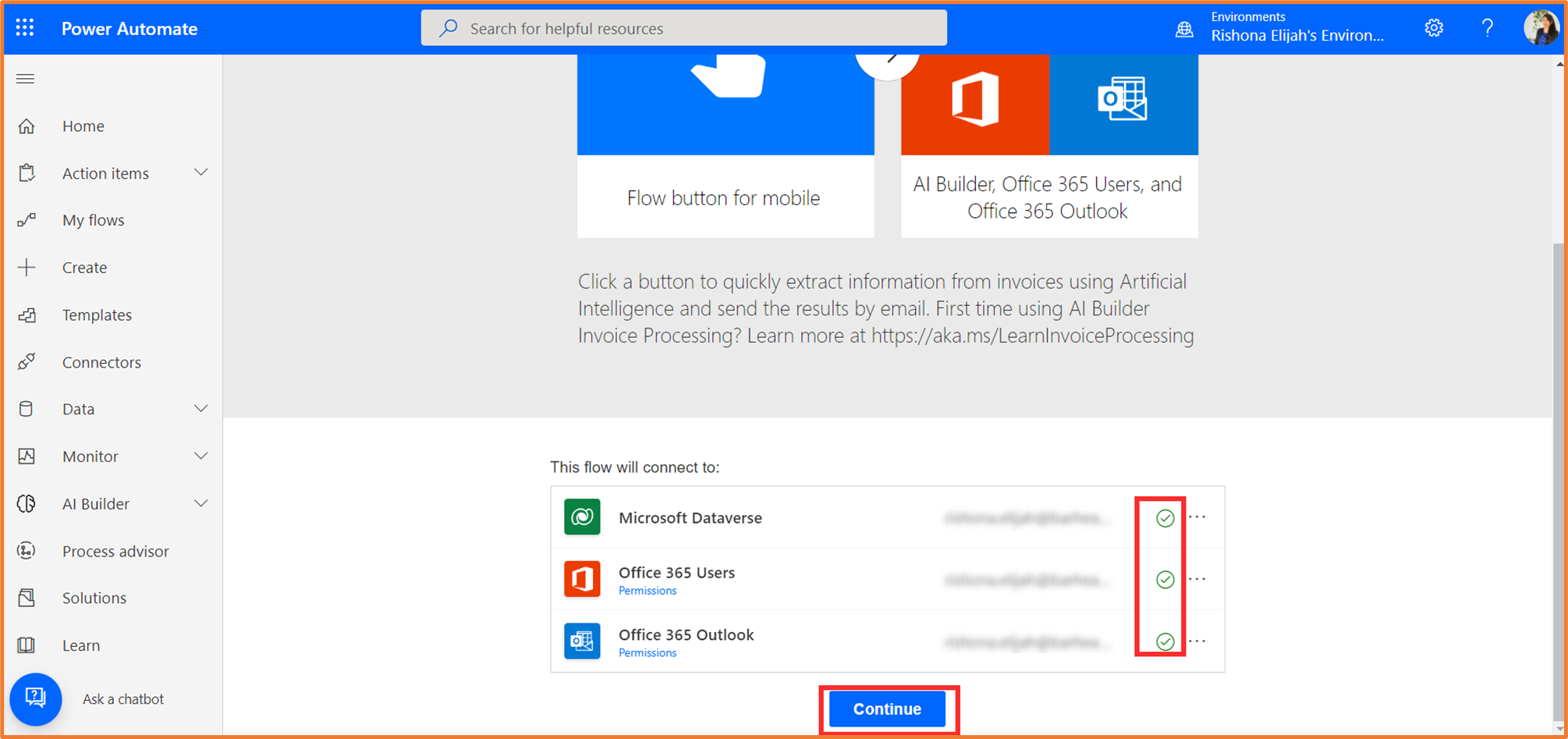Screen dimensions: 1568x739
Task: Expand the AI Builder section chevron
Action: (201, 503)
